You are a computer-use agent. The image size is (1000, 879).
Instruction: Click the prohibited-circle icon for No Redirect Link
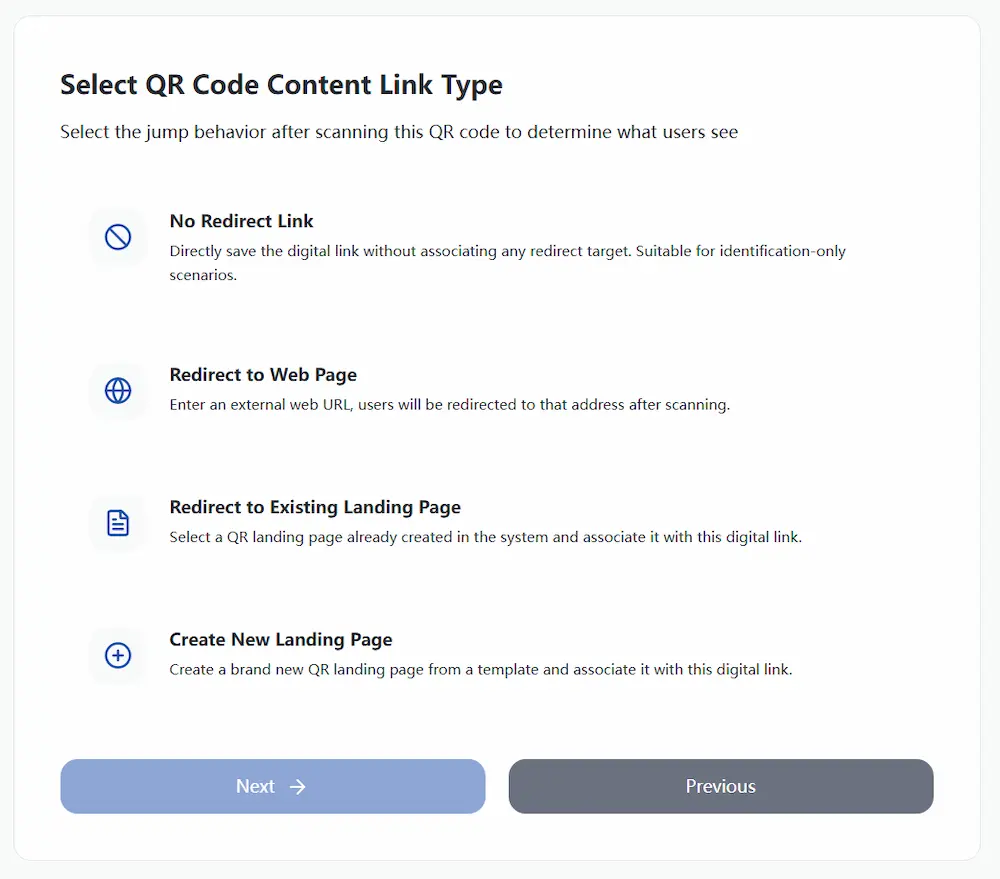point(118,237)
